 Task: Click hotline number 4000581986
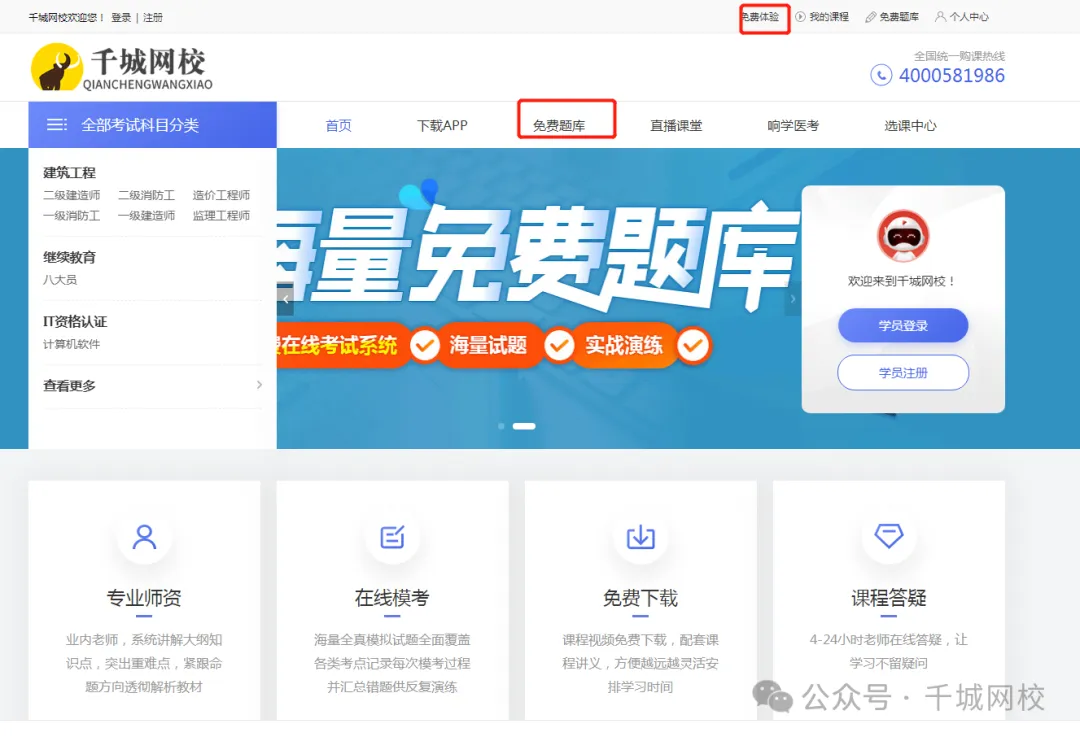click(952, 75)
